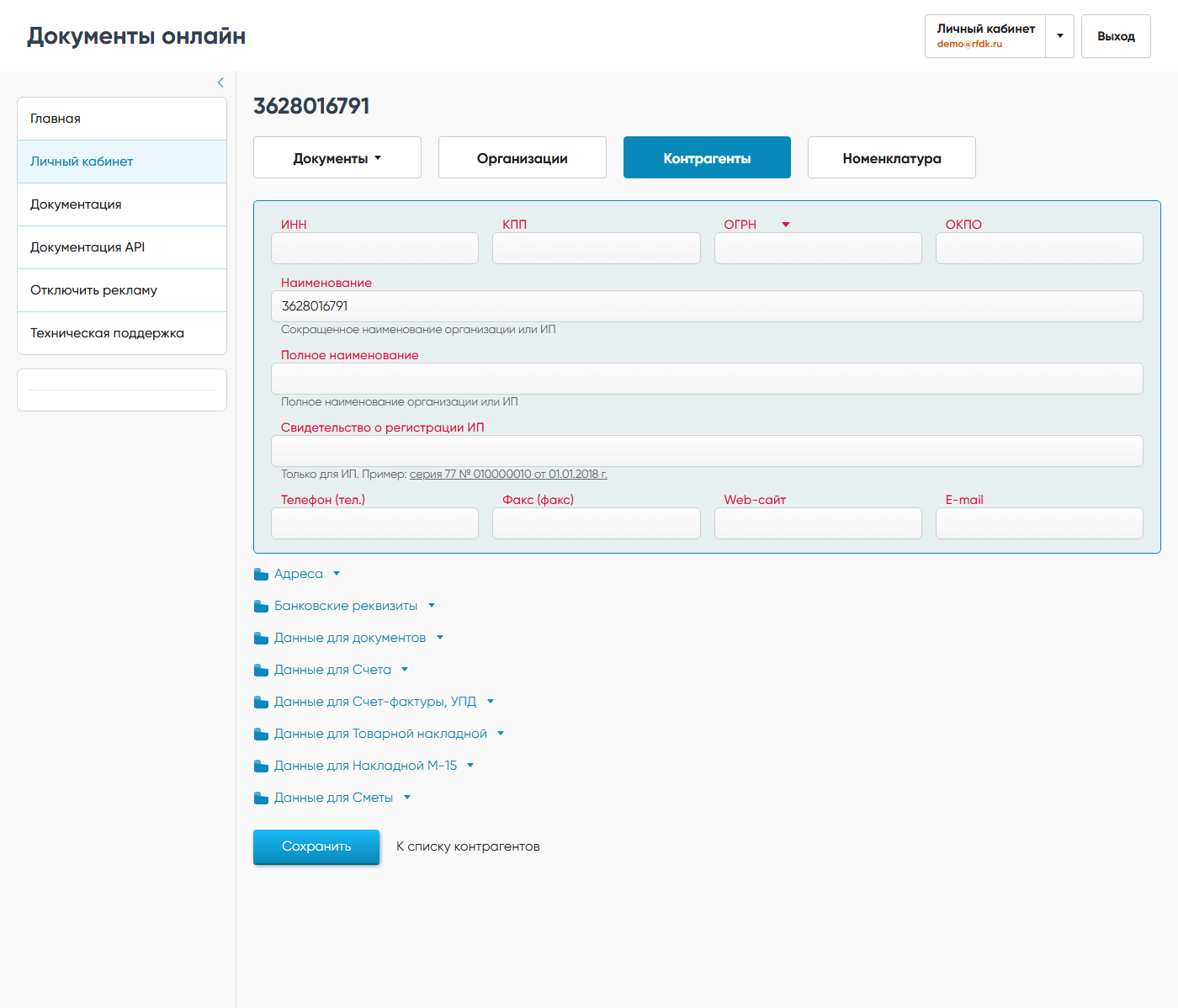Select the Контрагенты tab

707,157
